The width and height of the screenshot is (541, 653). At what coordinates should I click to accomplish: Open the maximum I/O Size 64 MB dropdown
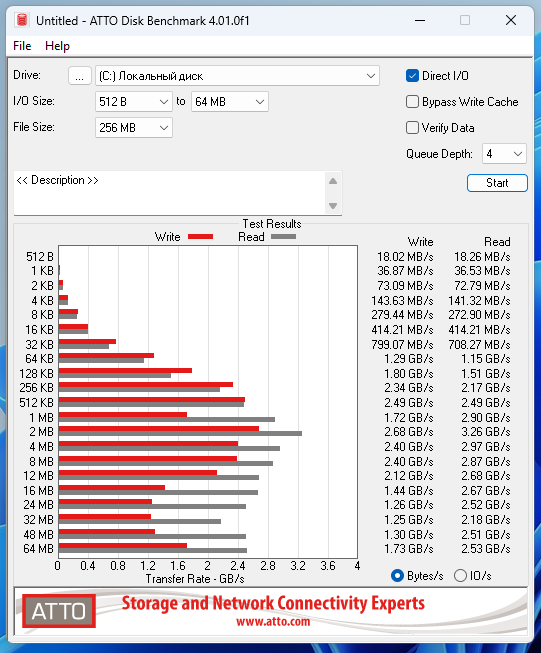tap(230, 102)
